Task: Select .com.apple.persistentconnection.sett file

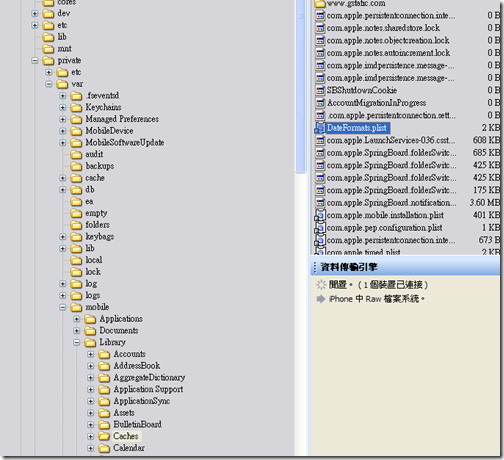Action: (391, 115)
